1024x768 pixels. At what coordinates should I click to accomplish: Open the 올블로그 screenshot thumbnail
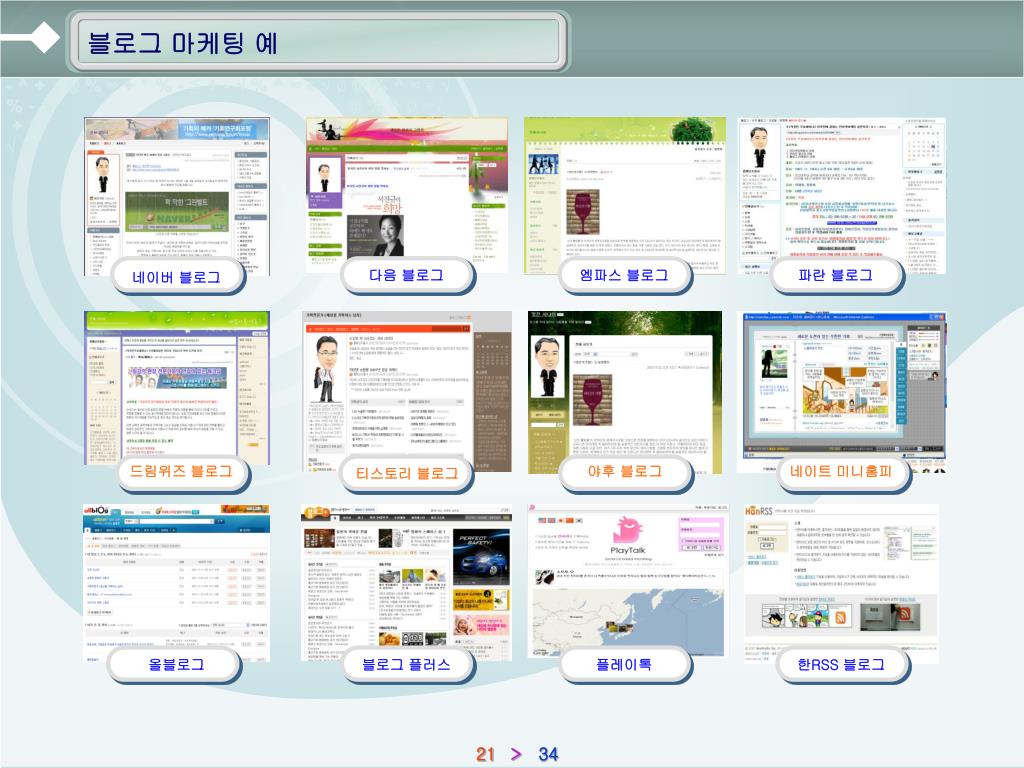coord(176,582)
